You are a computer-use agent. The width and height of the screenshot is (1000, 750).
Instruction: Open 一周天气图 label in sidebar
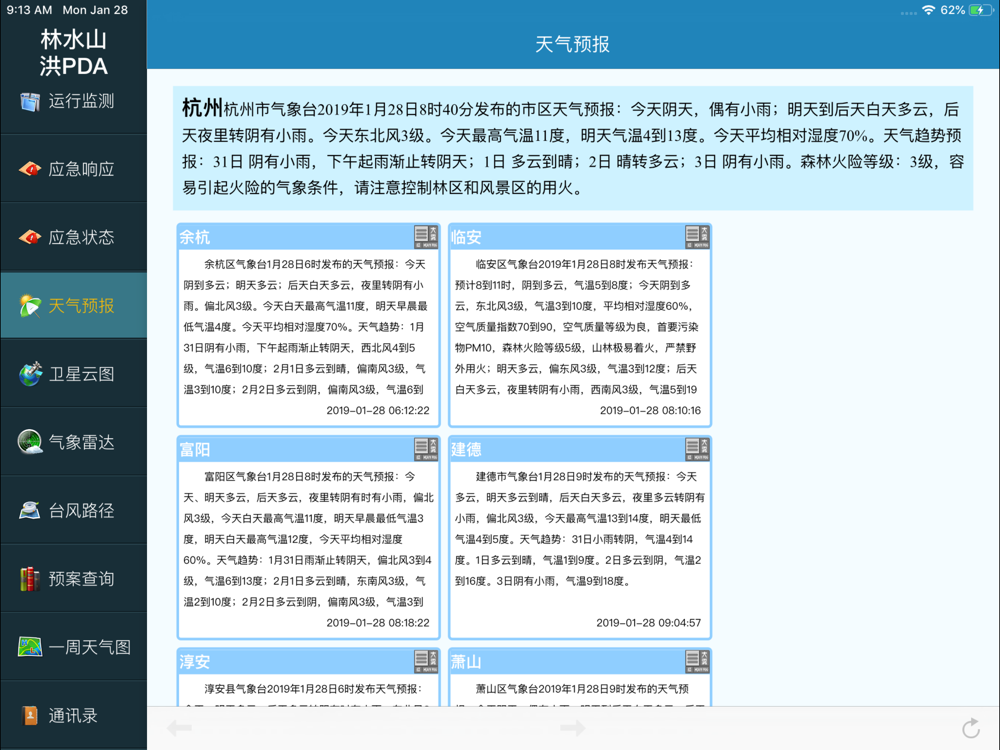(90, 647)
